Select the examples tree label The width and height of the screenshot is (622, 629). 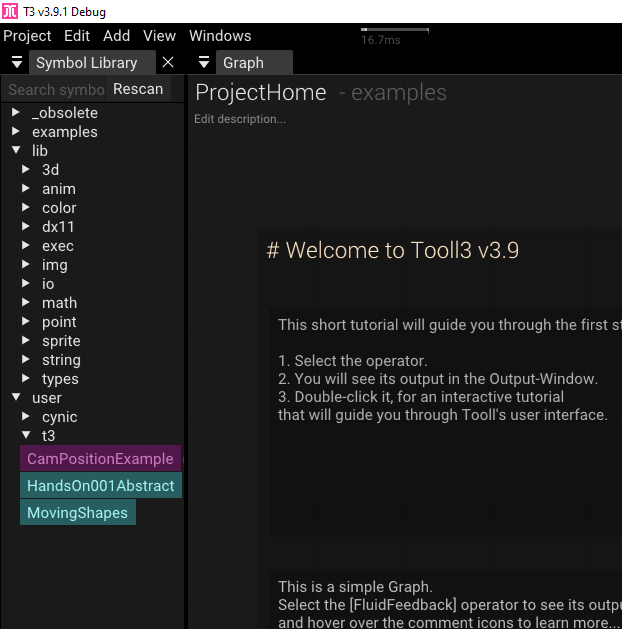65,132
